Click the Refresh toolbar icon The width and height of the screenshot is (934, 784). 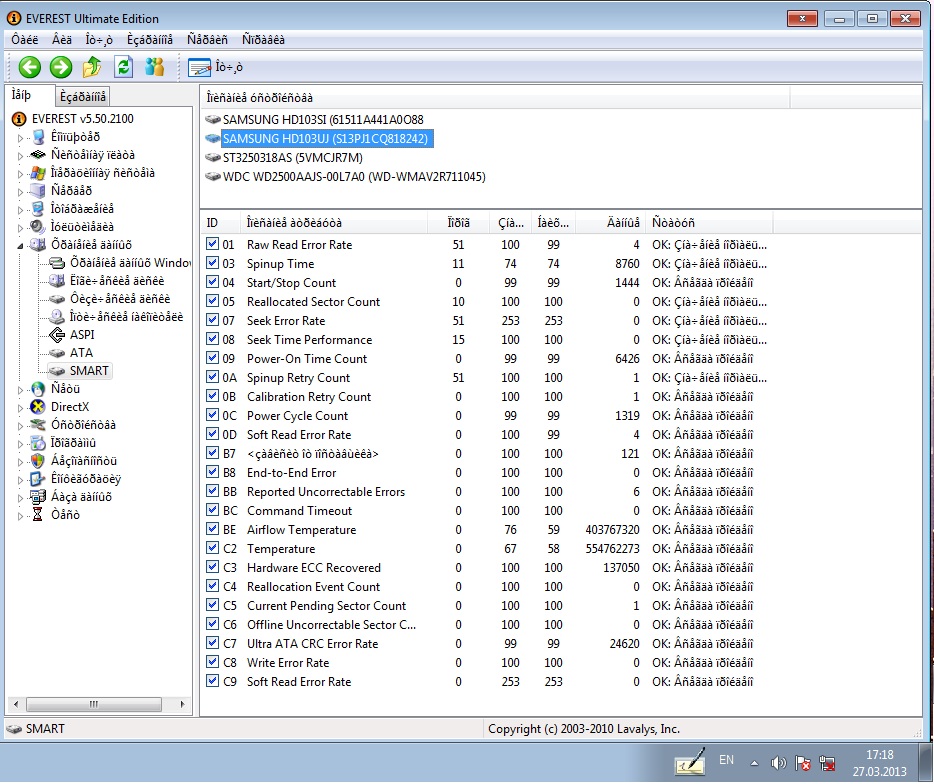point(123,67)
